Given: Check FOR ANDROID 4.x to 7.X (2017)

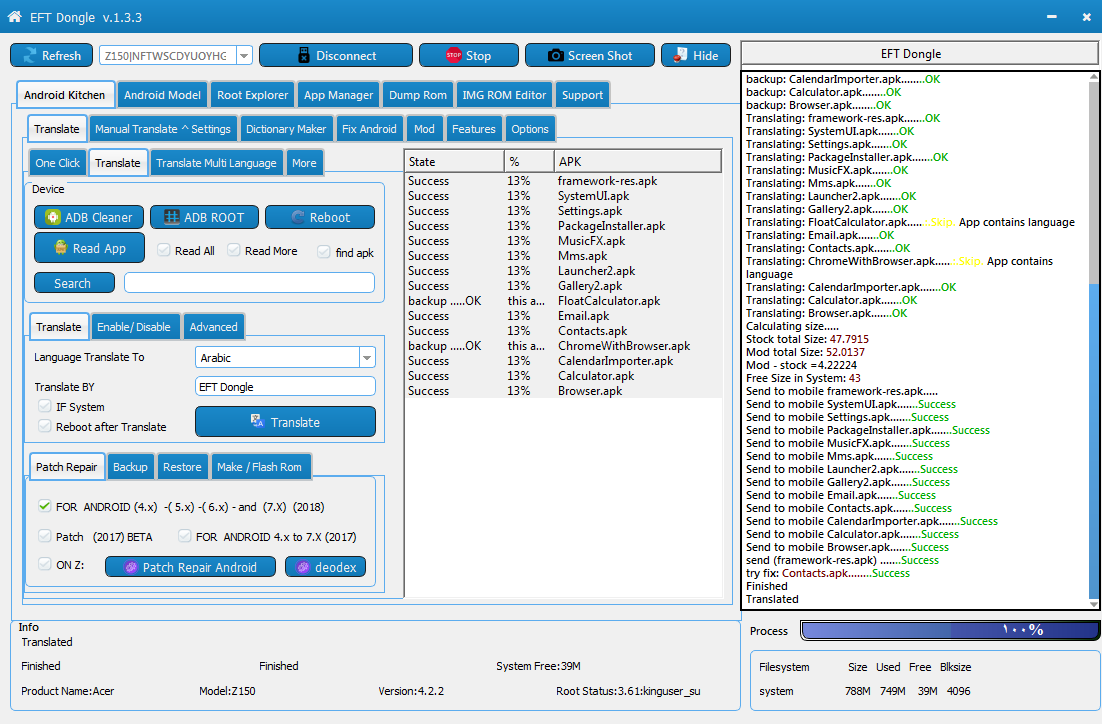Looking at the screenshot, I should [x=185, y=536].
